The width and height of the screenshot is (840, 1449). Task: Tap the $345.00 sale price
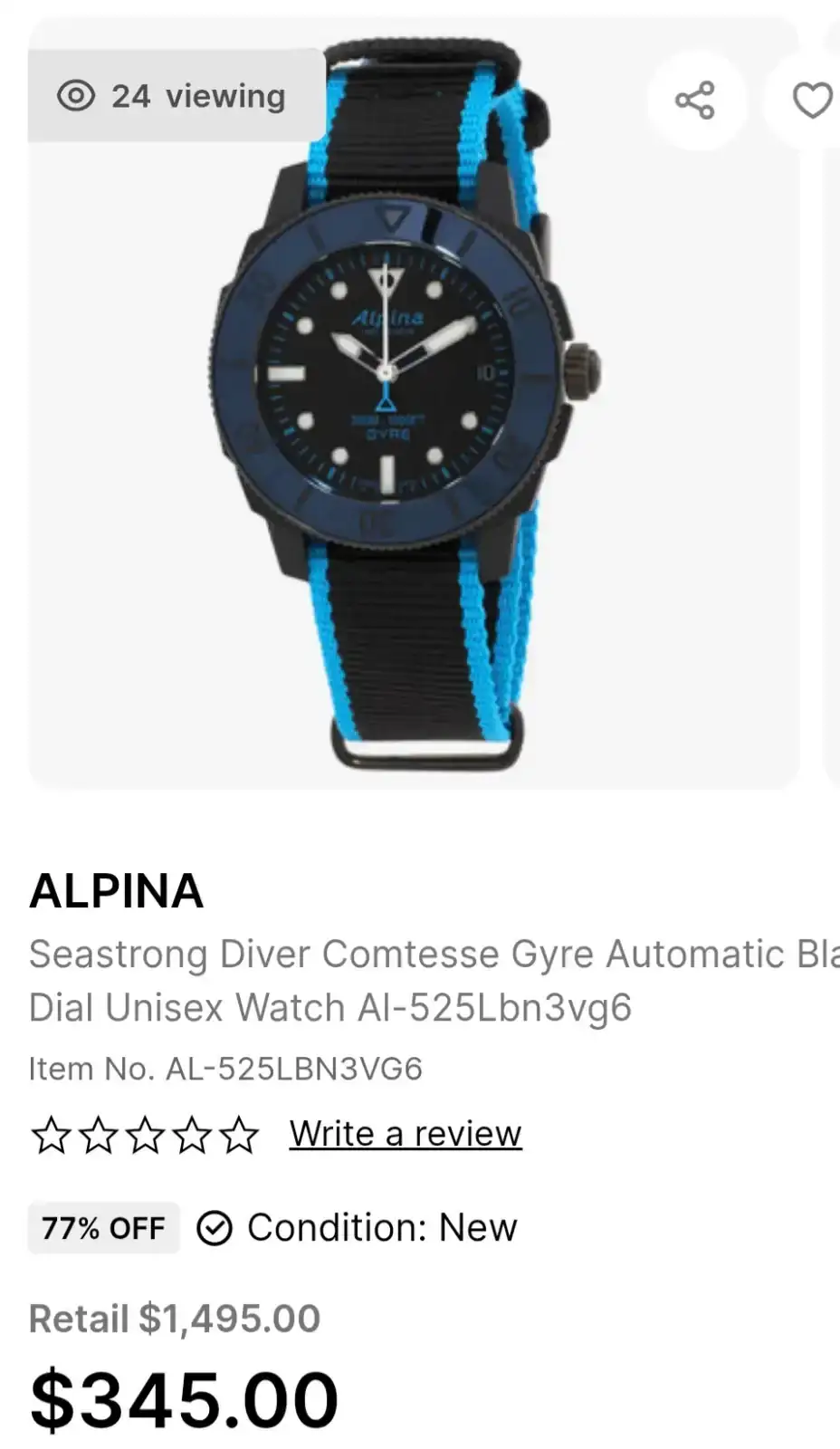click(184, 1400)
